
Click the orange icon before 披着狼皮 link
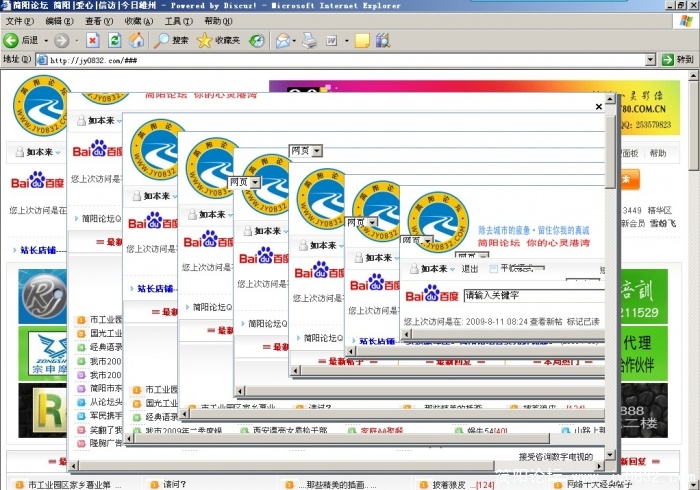click(423, 485)
